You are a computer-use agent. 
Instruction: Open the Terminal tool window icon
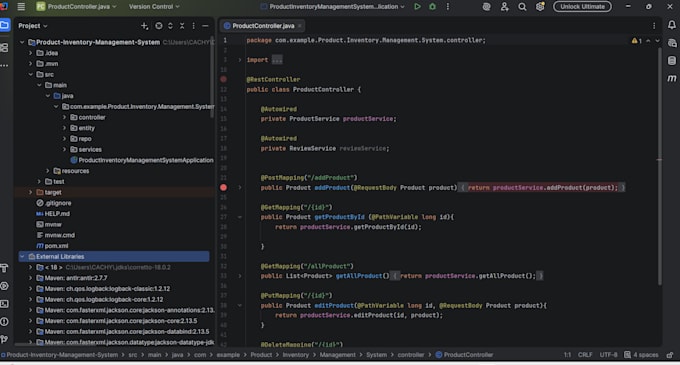4,304
